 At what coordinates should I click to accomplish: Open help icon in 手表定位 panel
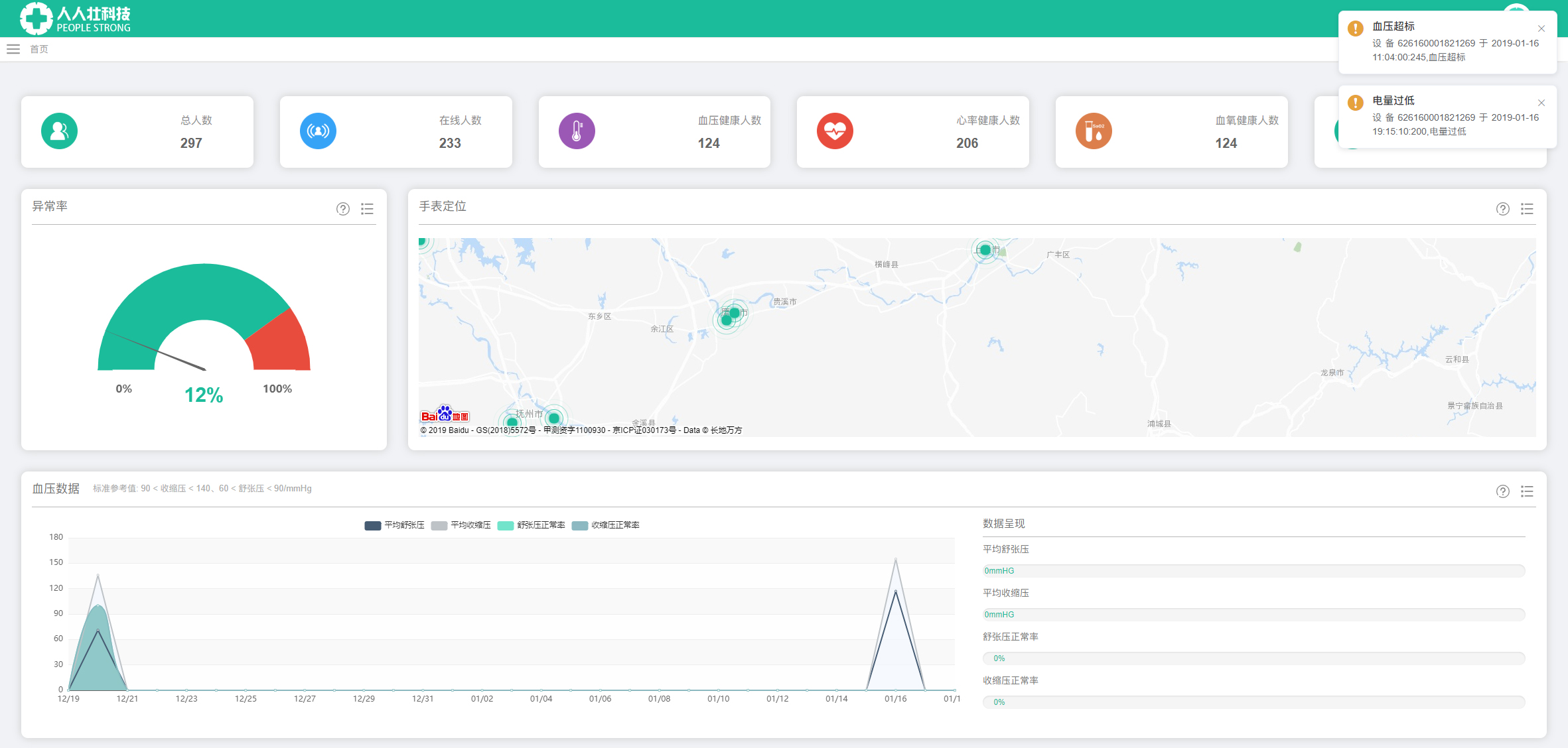1503,209
